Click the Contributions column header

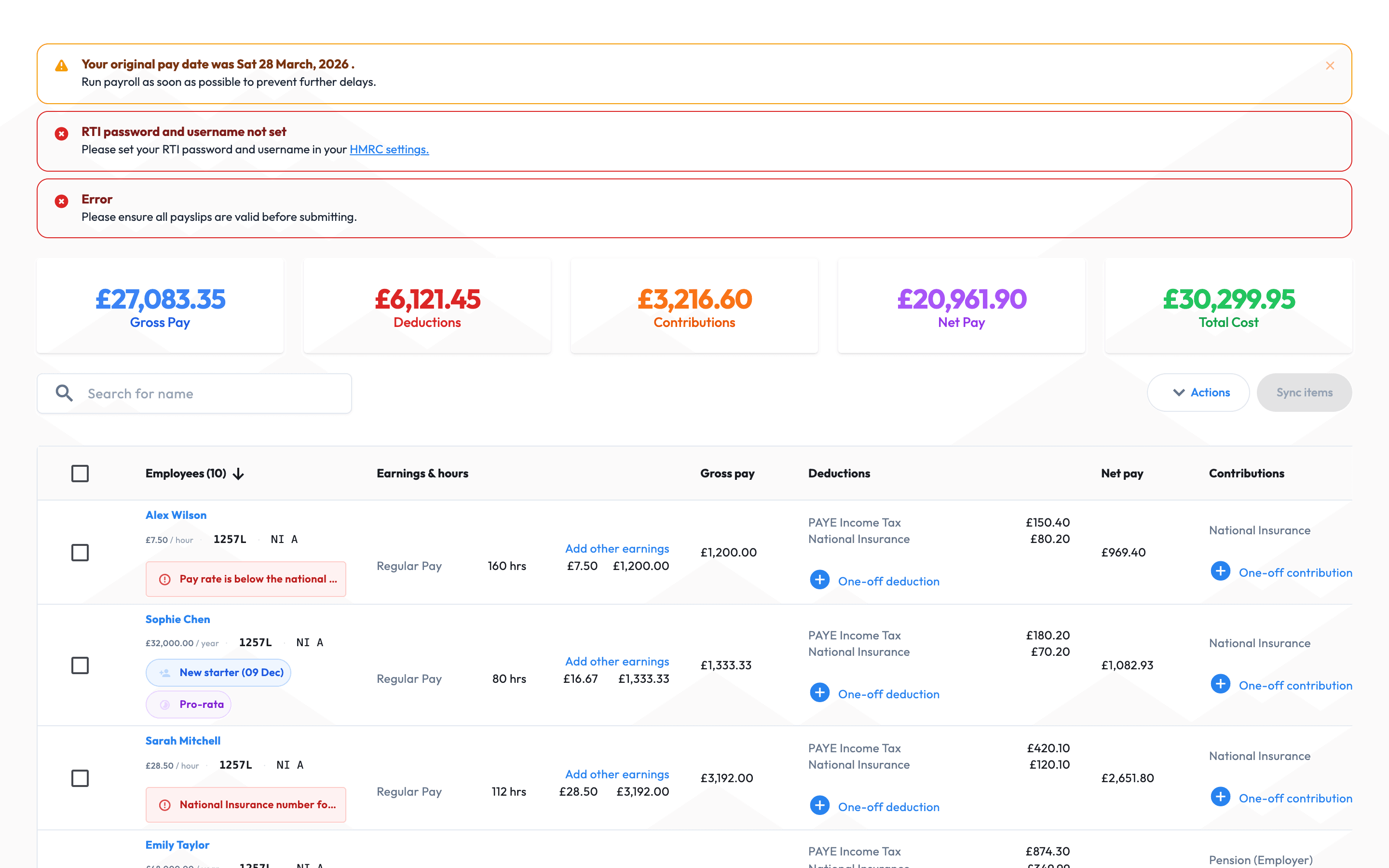(1247, 474)
